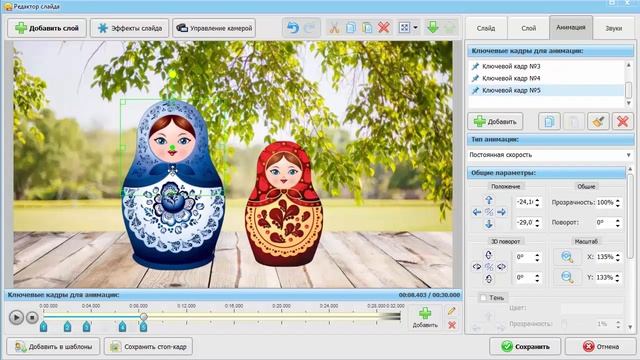Open Эффекты слайда
This screenshot has width=640, height=360.
[129, 28]
